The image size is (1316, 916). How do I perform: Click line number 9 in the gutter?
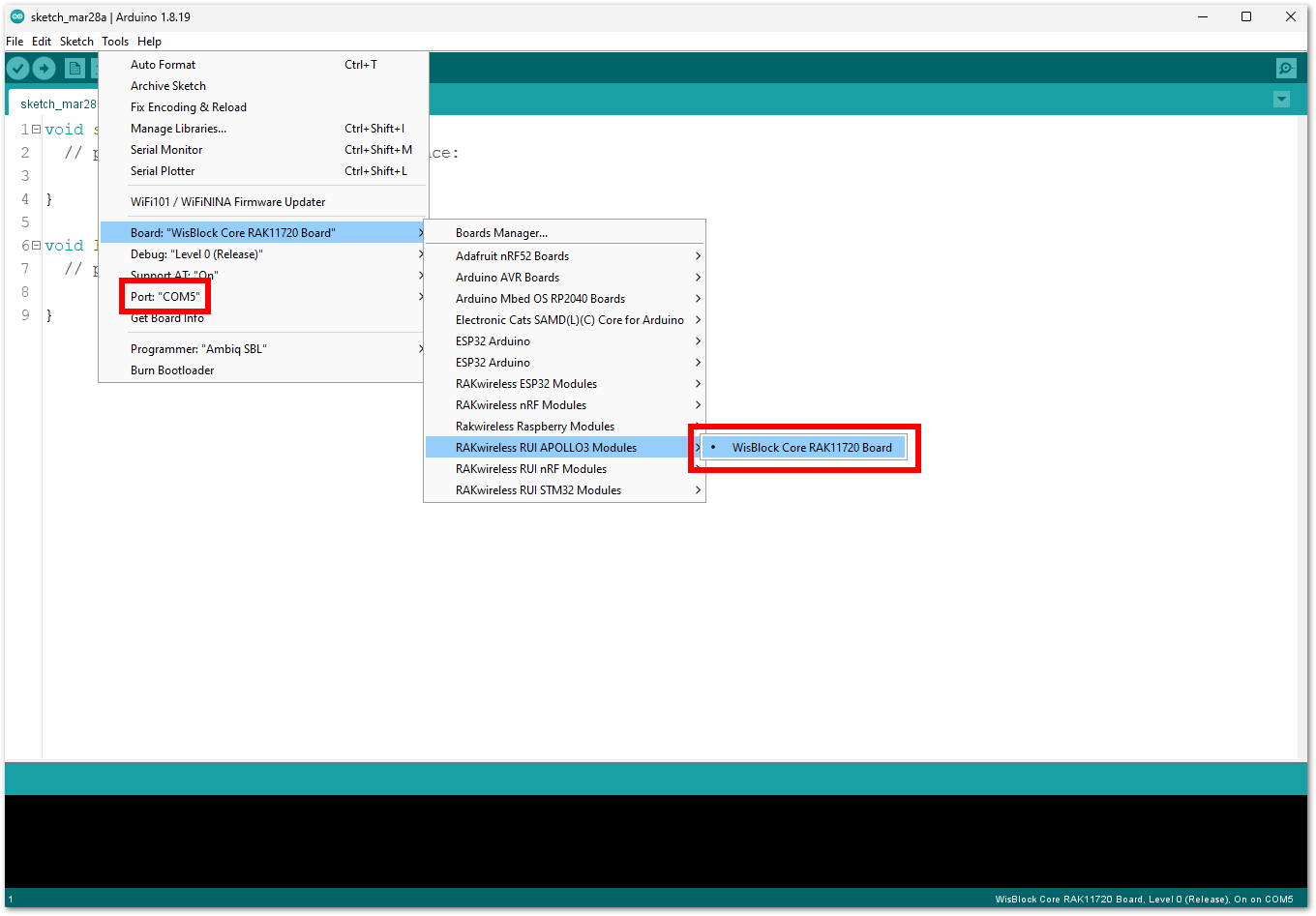(25, 315)
